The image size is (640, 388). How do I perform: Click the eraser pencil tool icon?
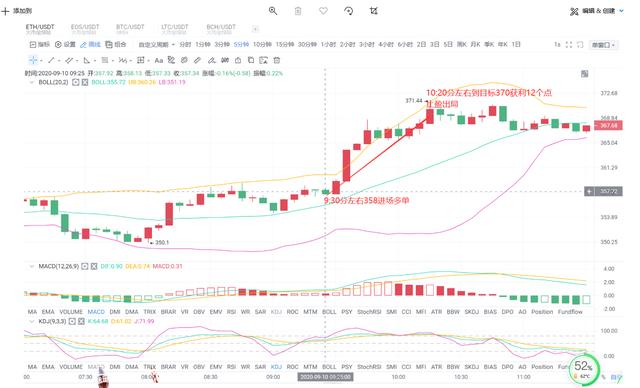211,60
